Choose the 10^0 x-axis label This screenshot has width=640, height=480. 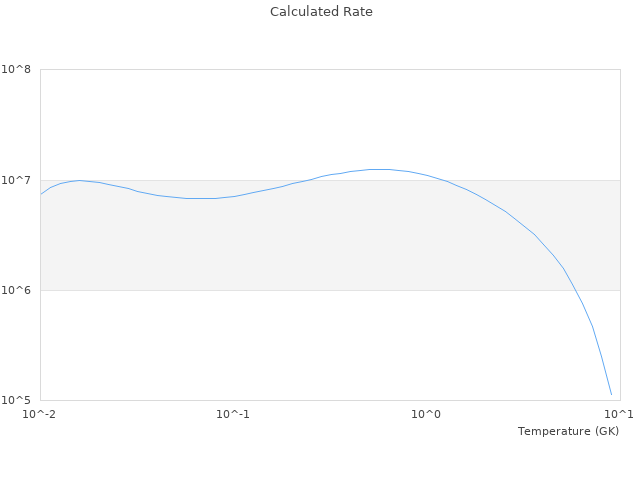point(427,414)
